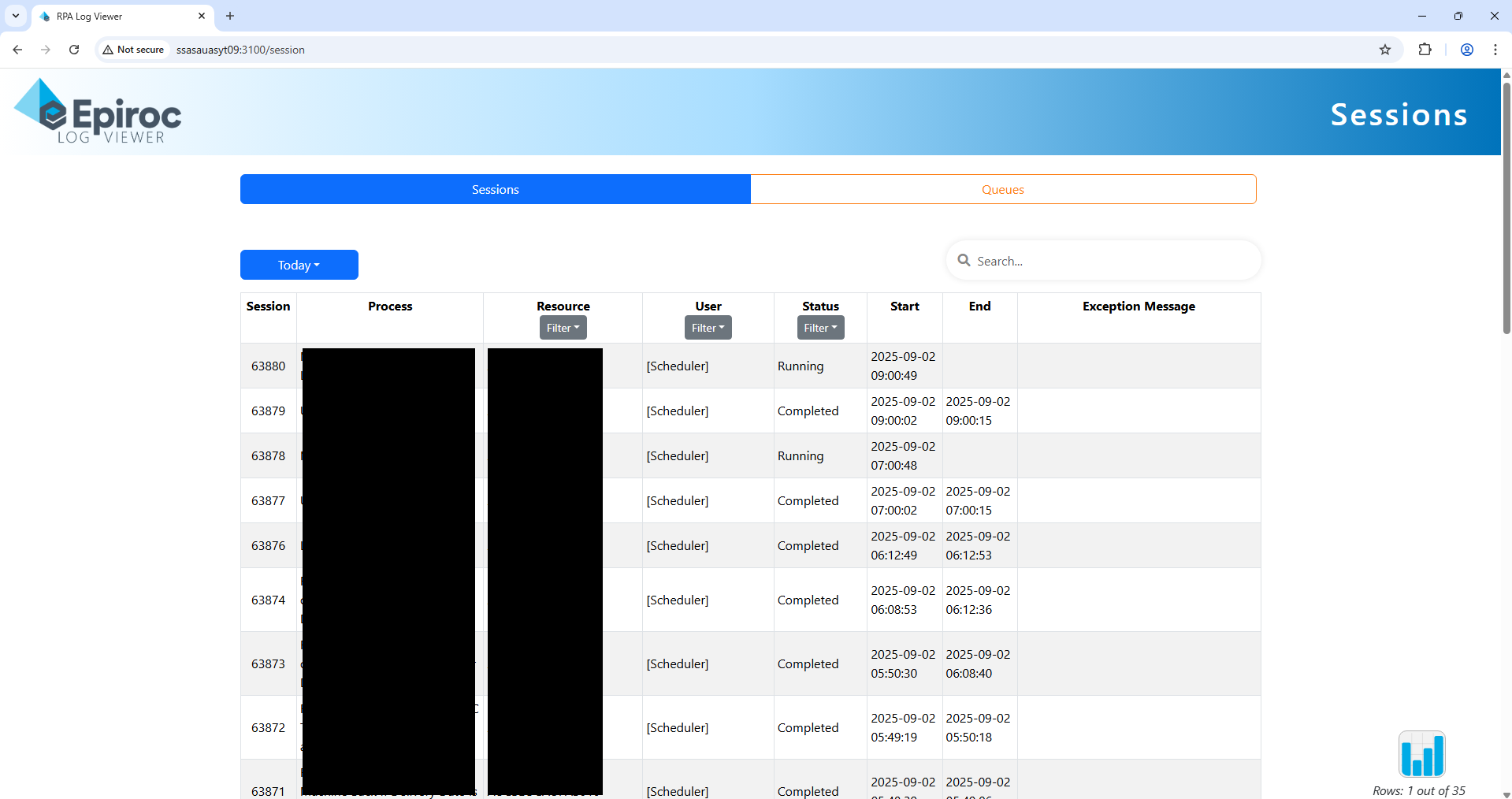
Task: Bookmark the page using the star icon
Action: pos(1386,49)
